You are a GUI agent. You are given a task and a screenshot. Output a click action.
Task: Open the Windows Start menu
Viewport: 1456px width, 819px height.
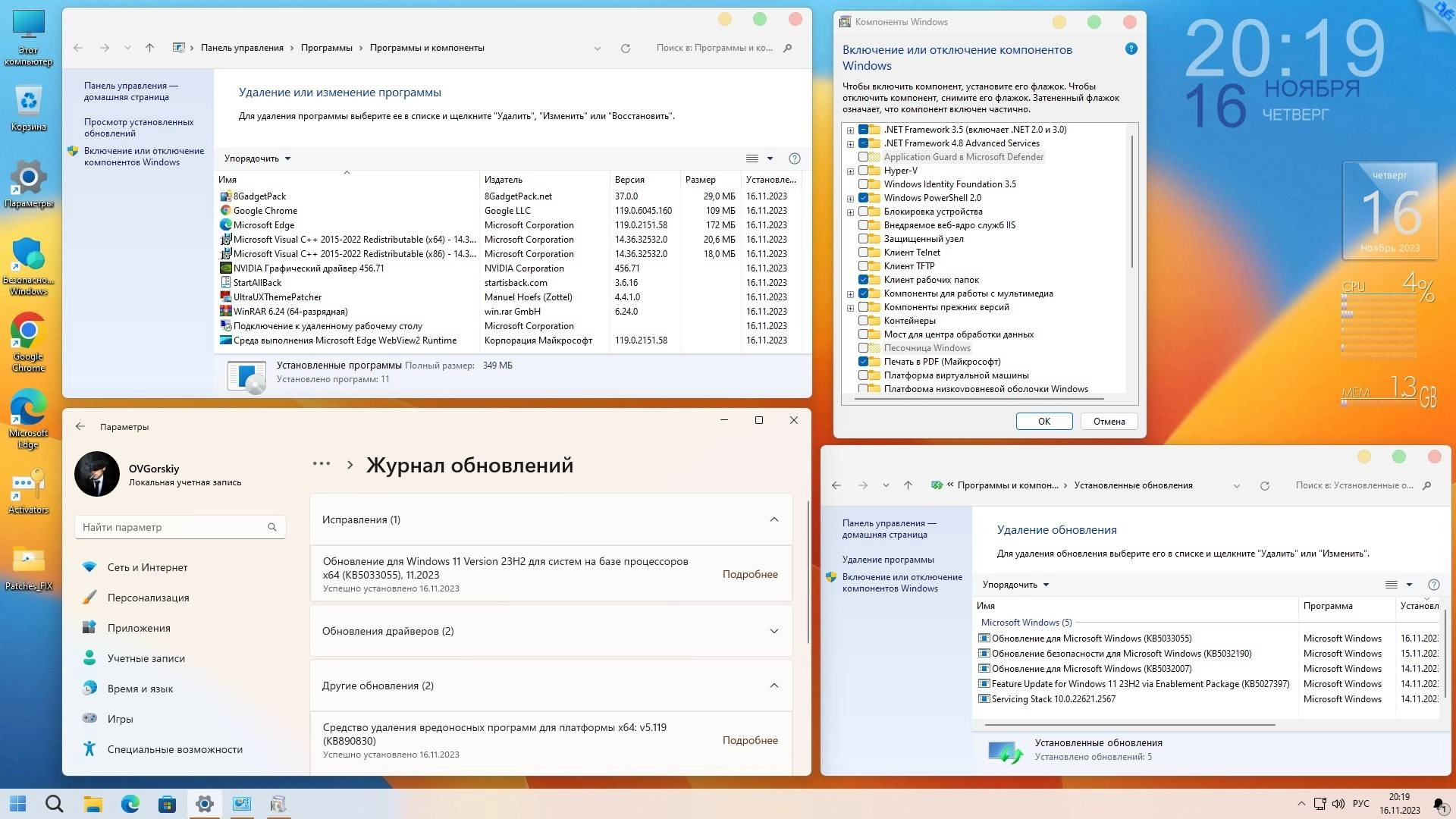(17, 804)
